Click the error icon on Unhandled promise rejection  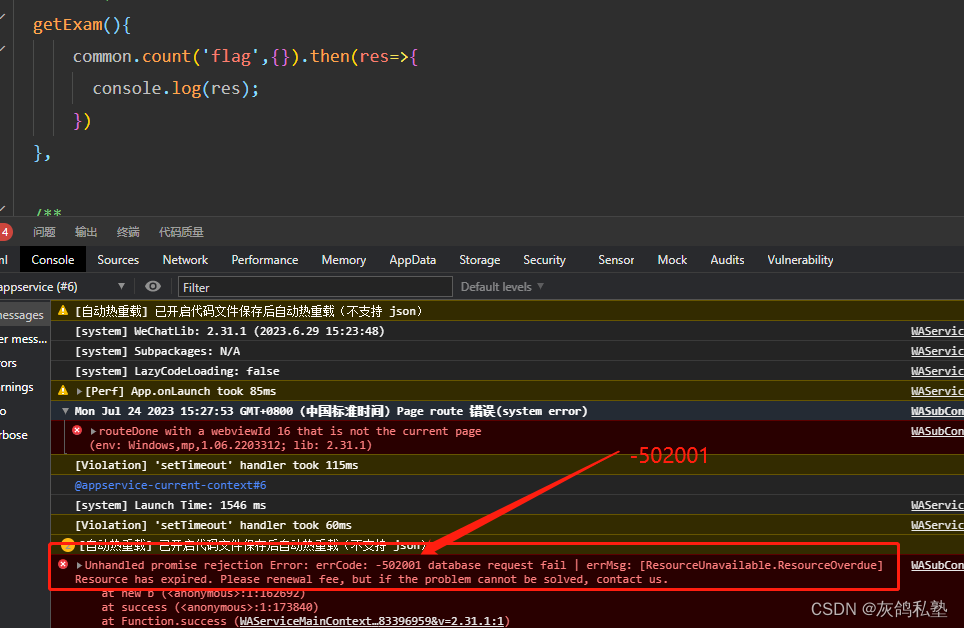click(x=65, y=564)
